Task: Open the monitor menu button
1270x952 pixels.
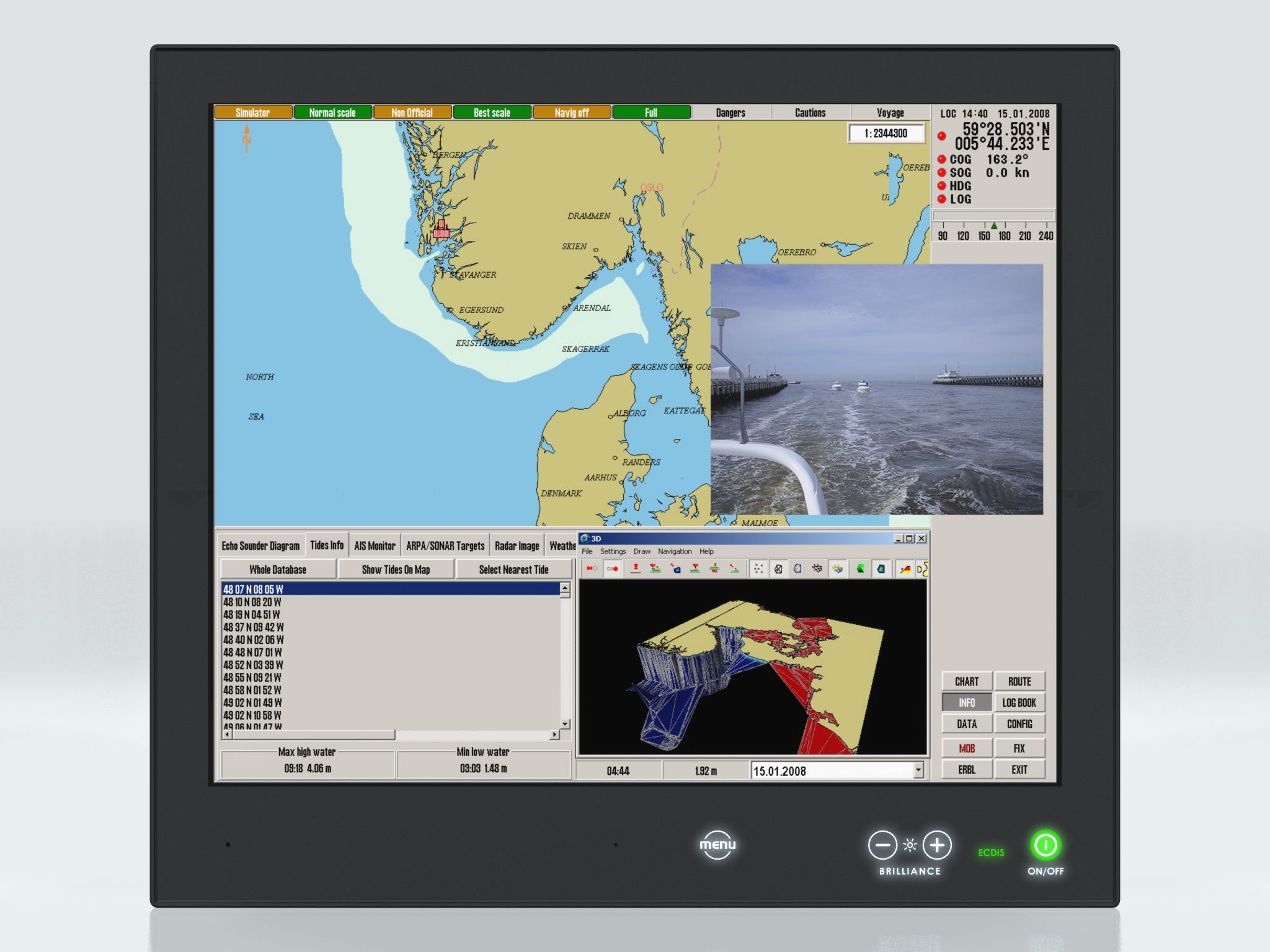Action: point(717,845)
